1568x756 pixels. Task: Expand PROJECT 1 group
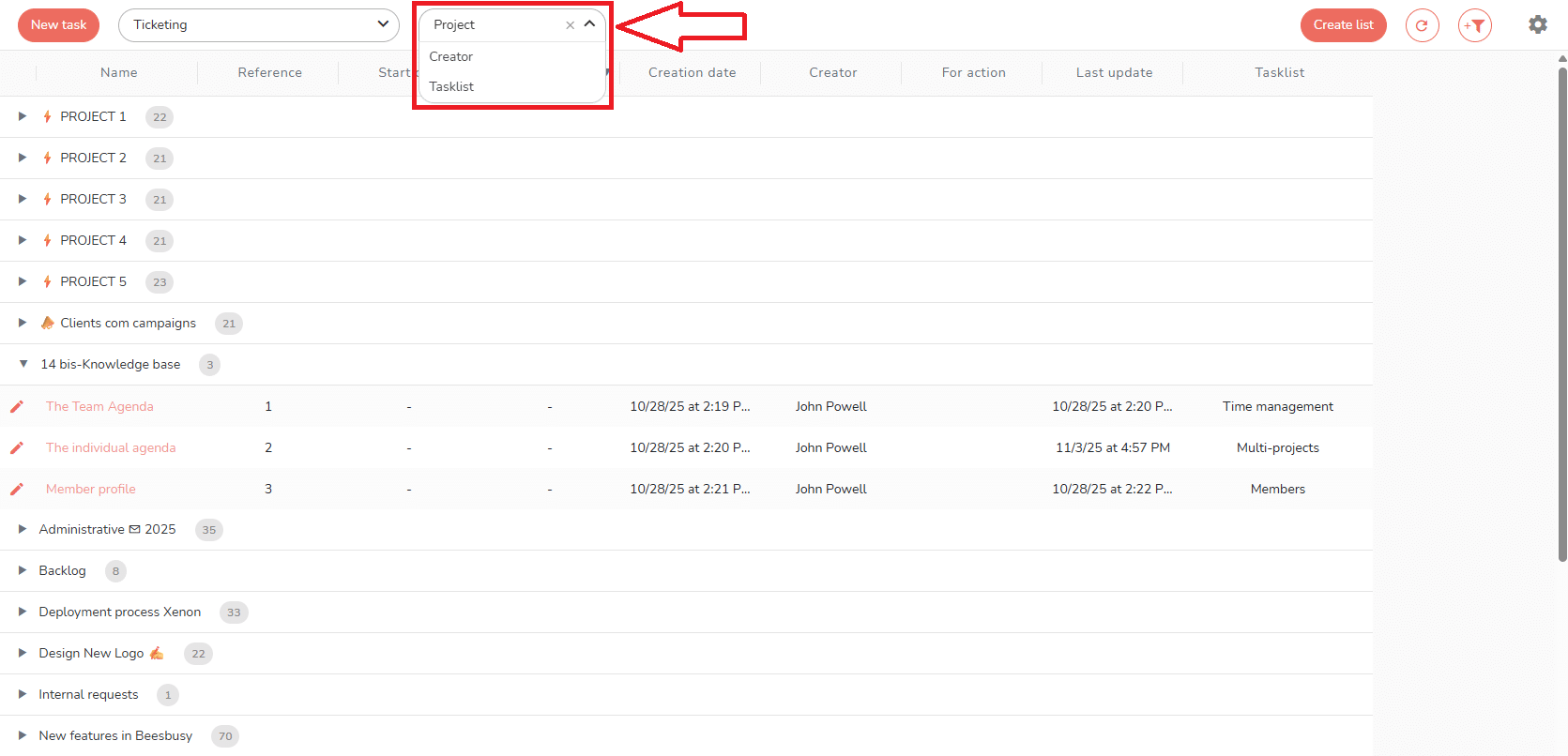pyautogui.click(x=23, y=116)
